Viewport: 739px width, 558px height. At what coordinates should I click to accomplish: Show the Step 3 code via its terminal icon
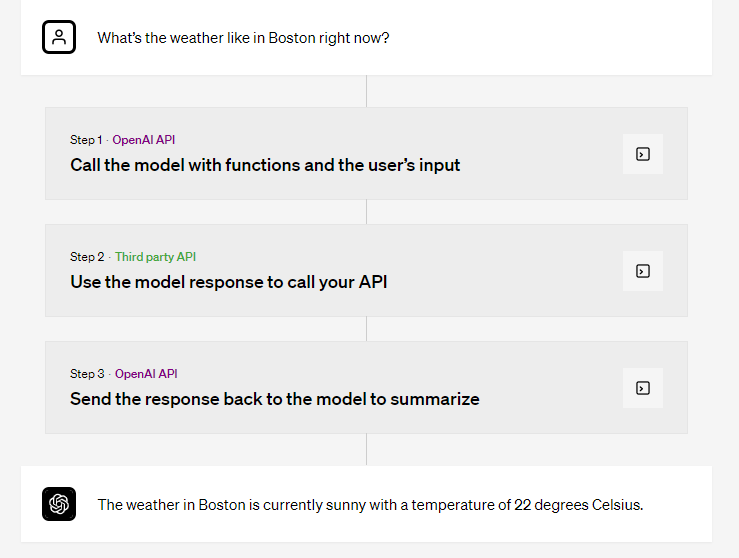click(643, 388)
